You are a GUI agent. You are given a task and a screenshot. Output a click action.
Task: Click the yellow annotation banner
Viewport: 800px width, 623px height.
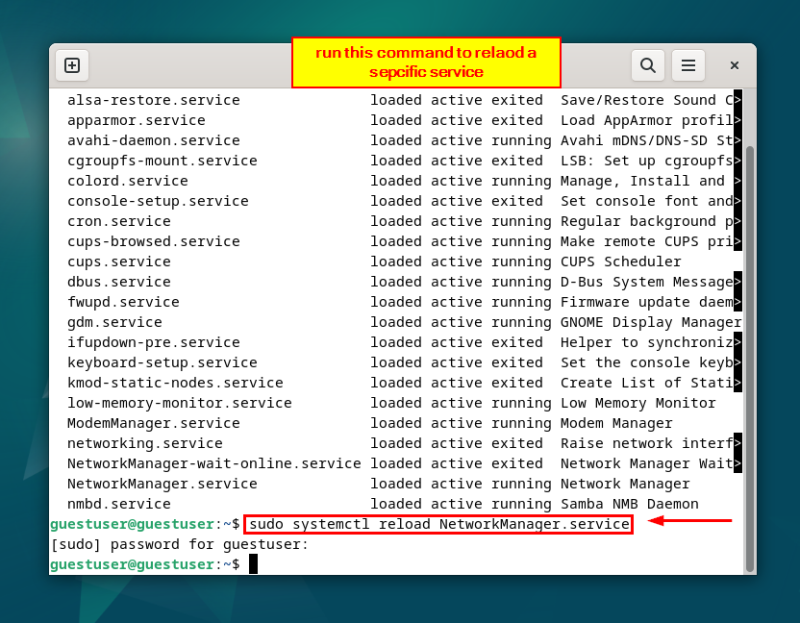[x=425, y=63]
